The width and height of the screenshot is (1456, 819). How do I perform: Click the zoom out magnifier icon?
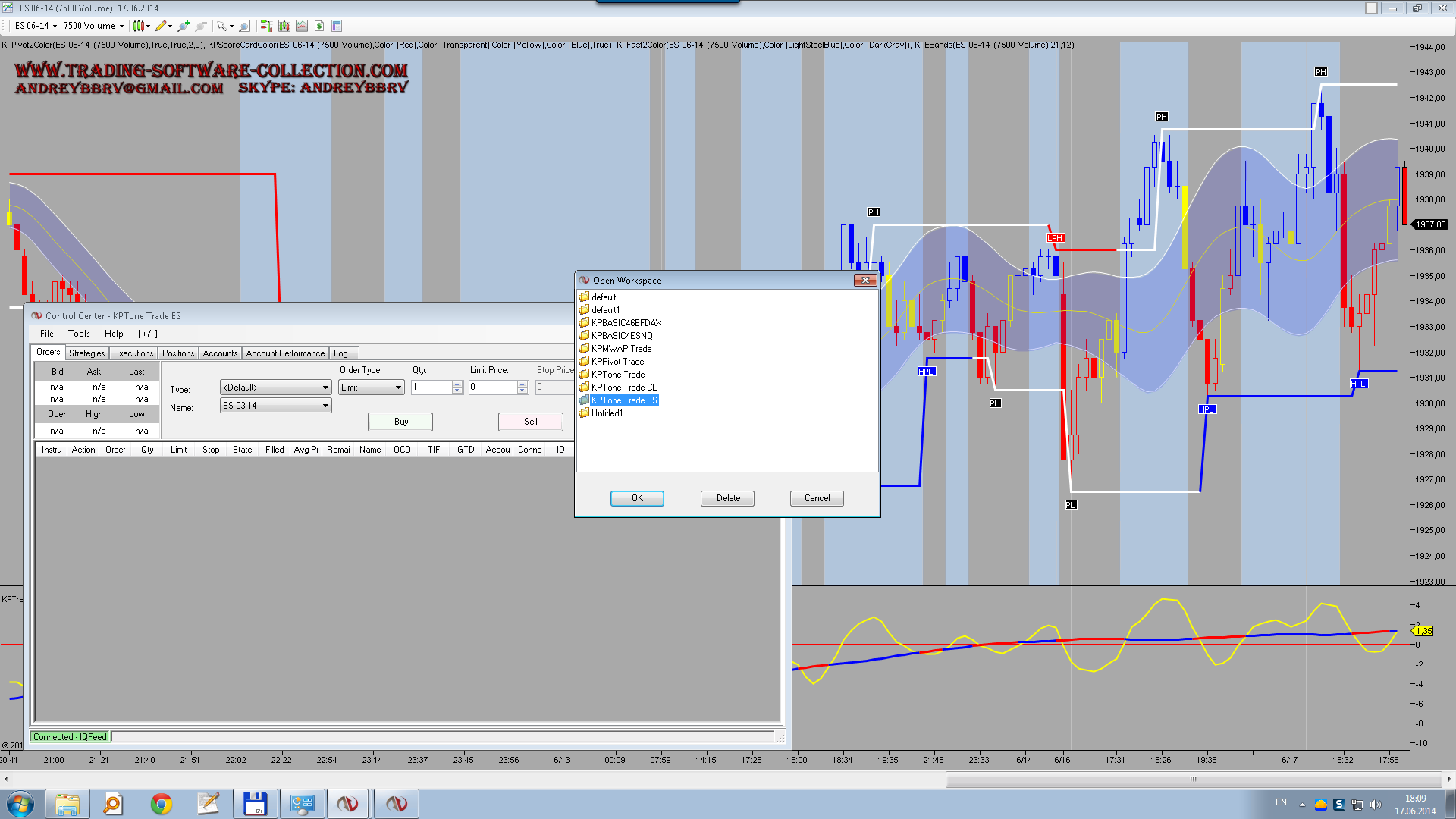(200, 26)
